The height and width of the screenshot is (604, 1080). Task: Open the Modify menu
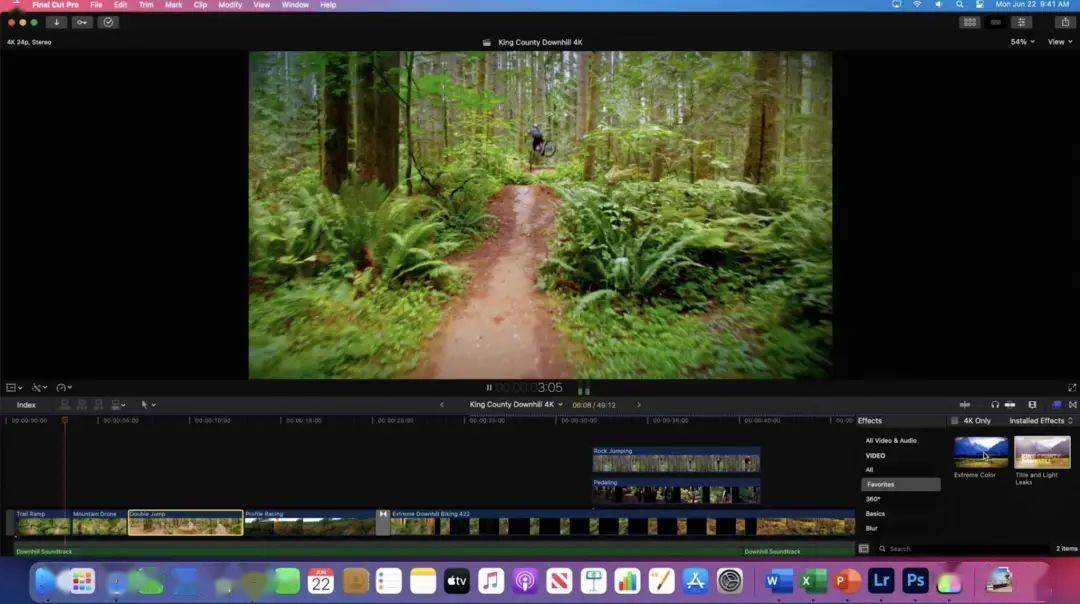point(230,5)
